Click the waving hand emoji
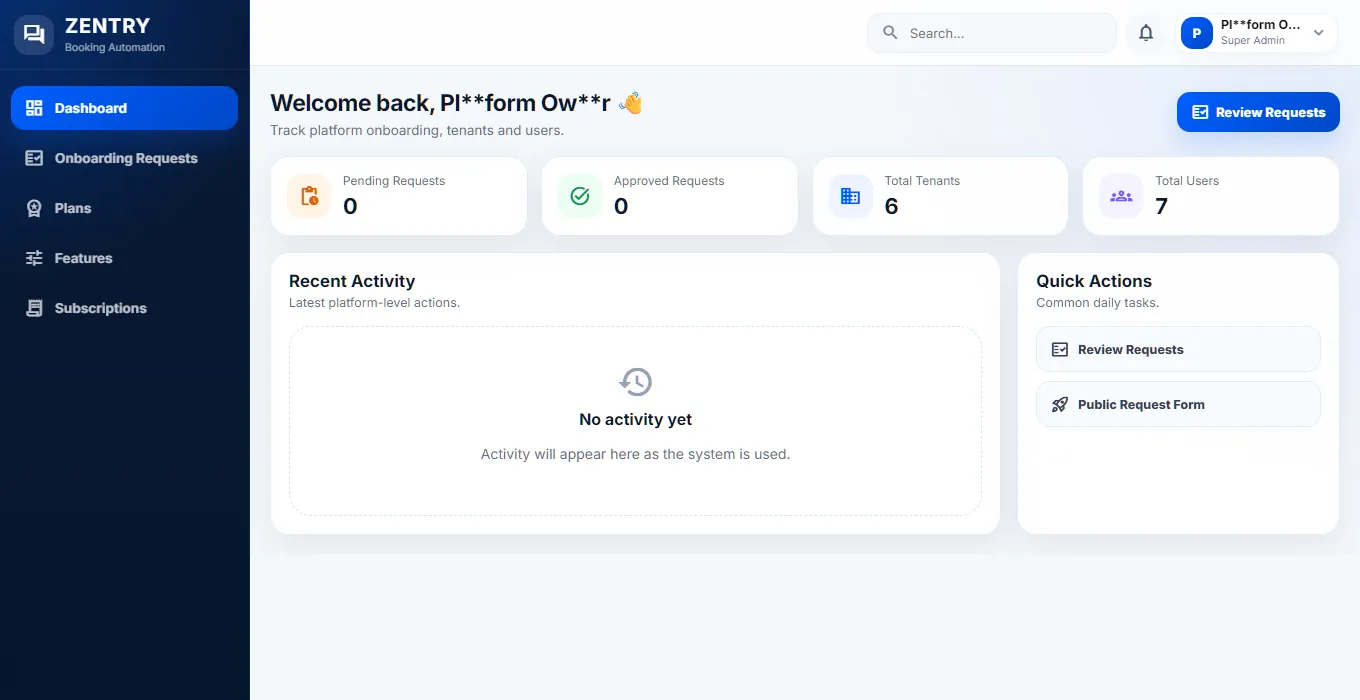 (x=630, y=103)
